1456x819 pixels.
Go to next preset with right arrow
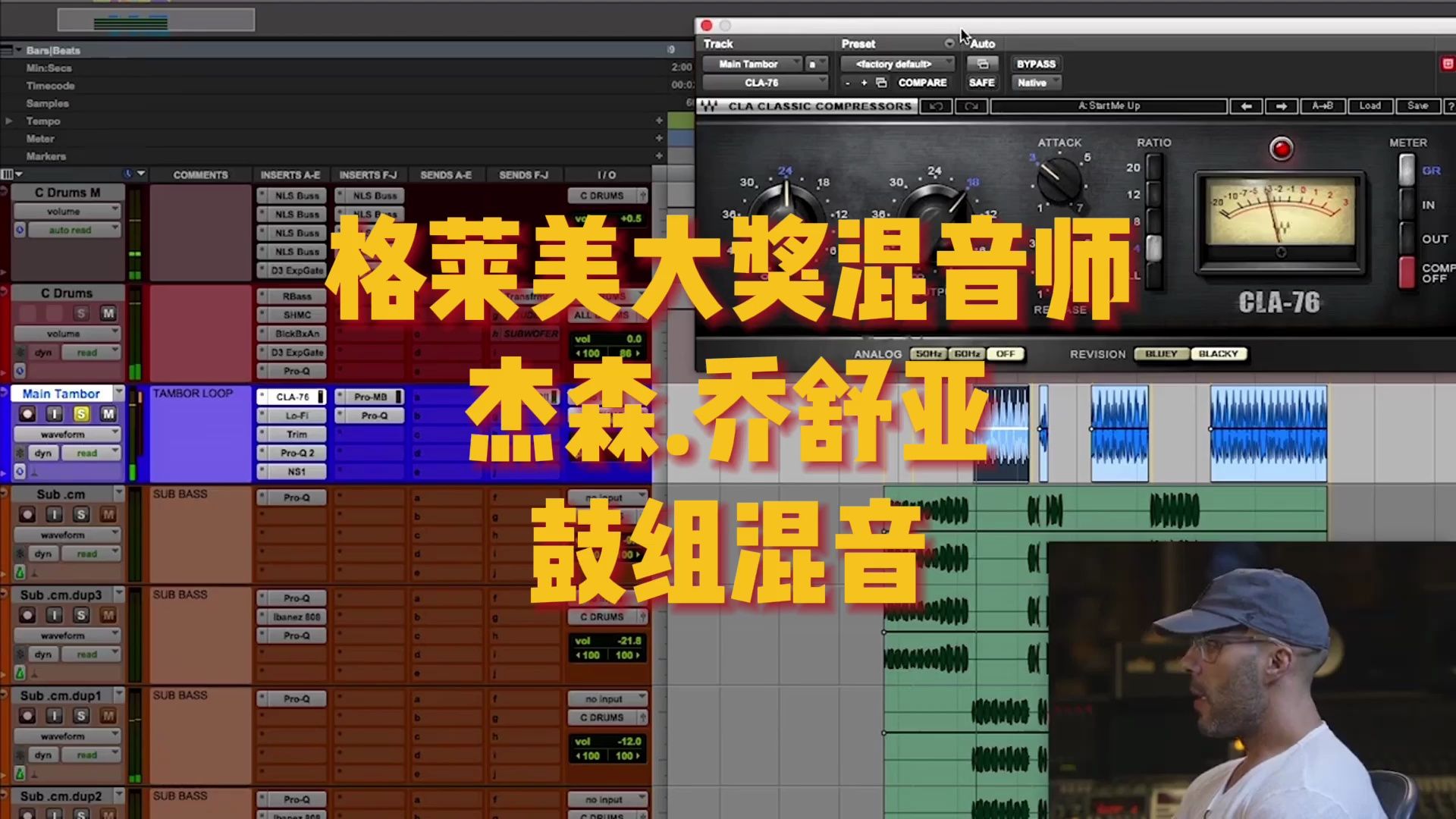[1282, 106]
